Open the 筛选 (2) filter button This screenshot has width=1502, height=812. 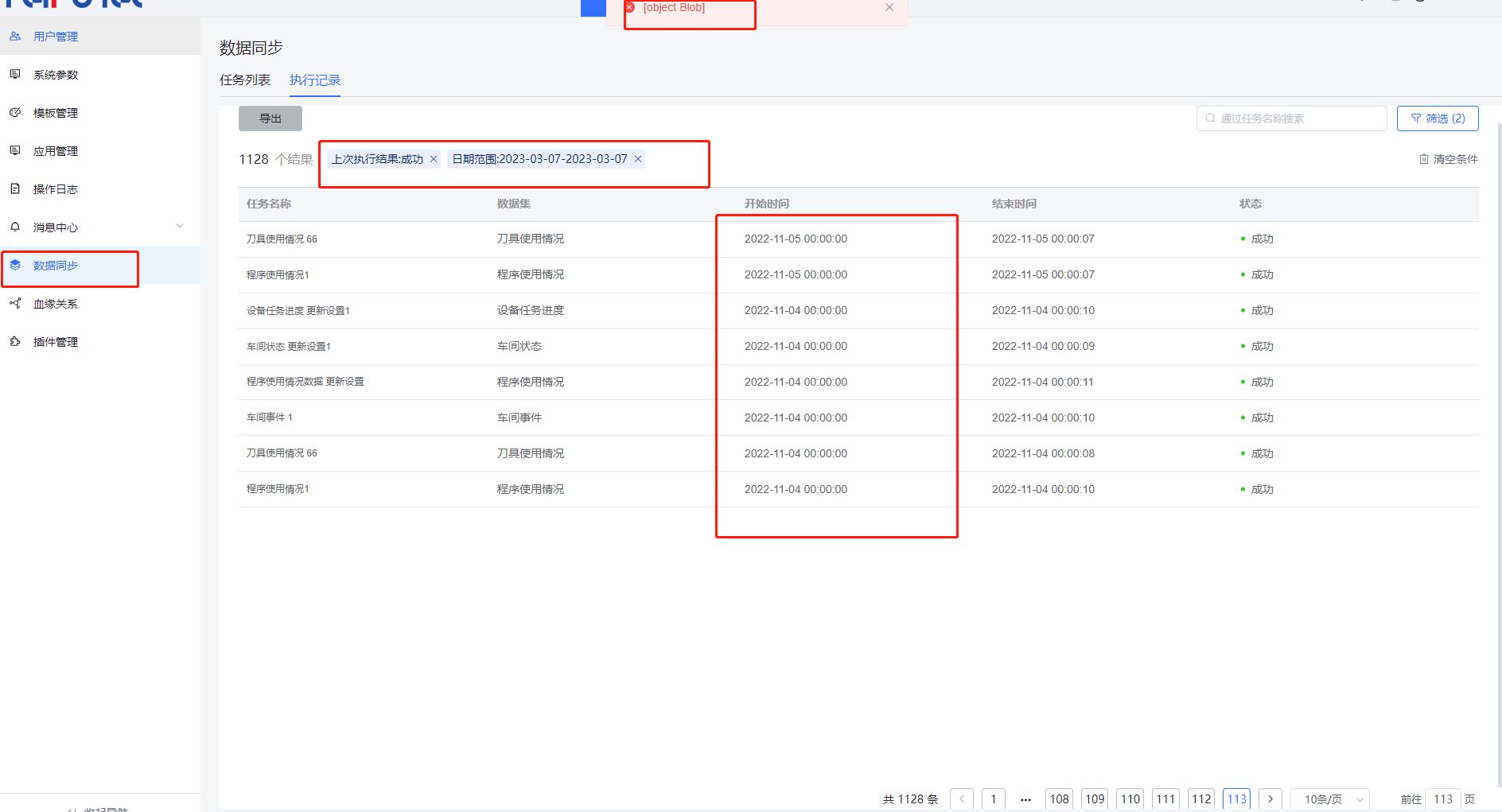[1438, 118]
